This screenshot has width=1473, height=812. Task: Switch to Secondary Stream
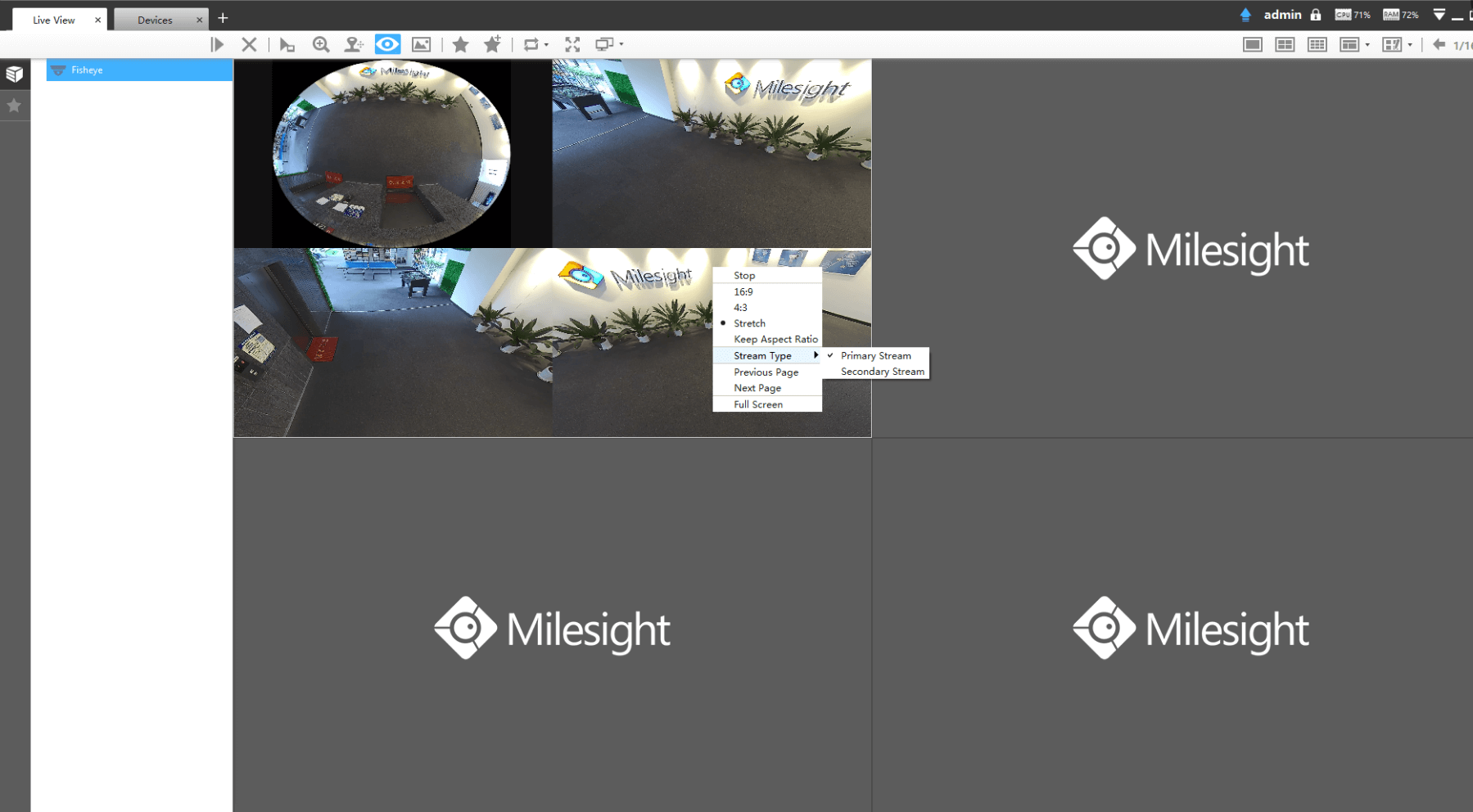click(x=875, y=372)
